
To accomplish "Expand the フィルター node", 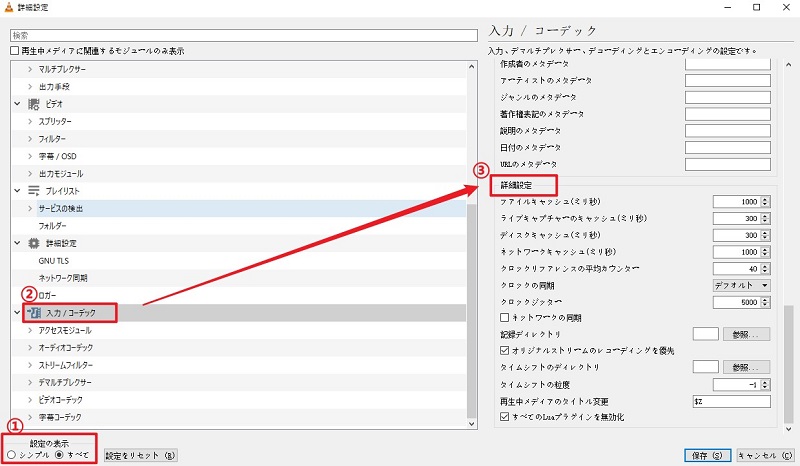I will coord(30,139).
